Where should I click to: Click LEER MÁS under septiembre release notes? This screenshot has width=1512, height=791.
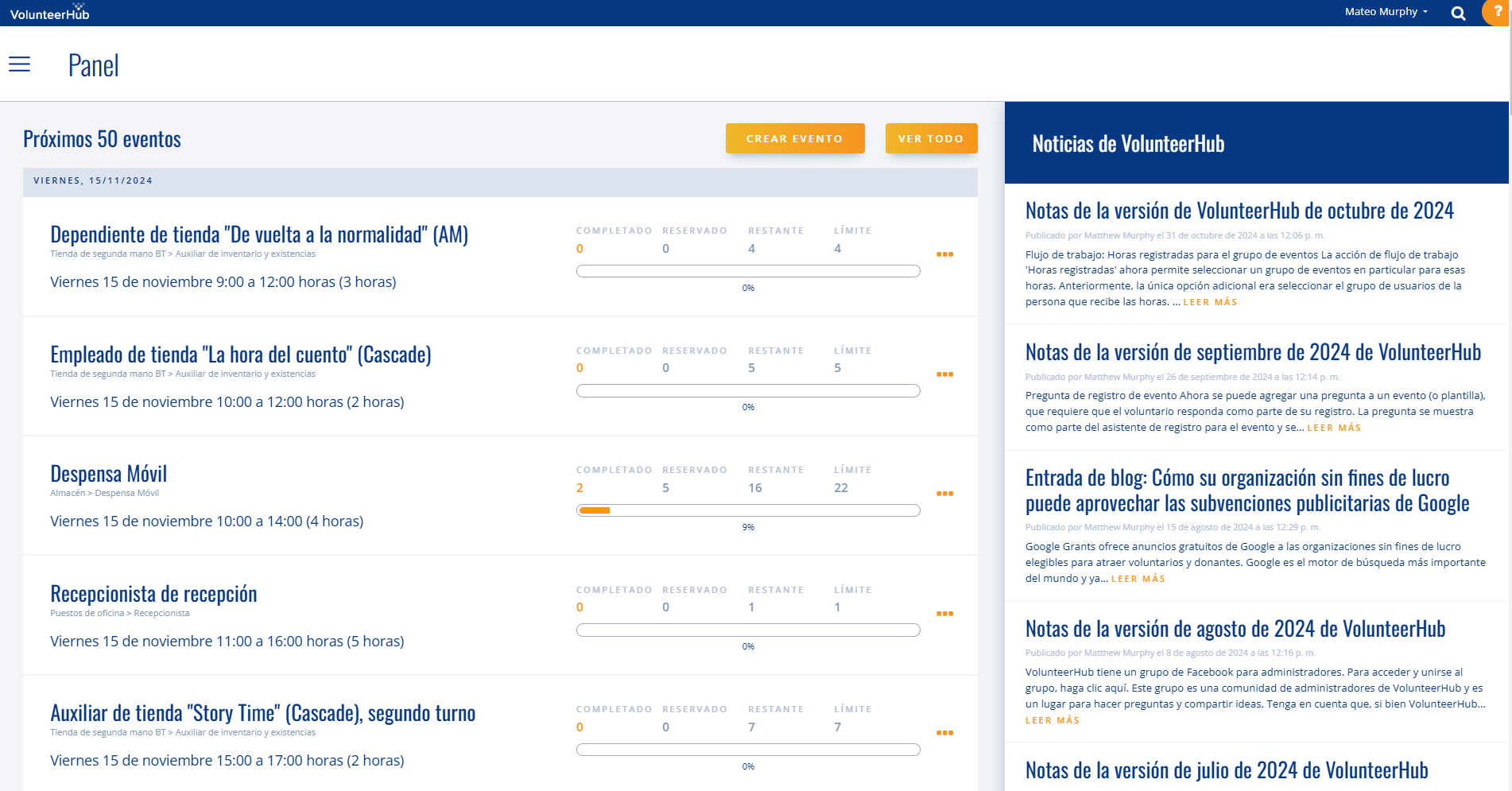tap(1334, 428)
